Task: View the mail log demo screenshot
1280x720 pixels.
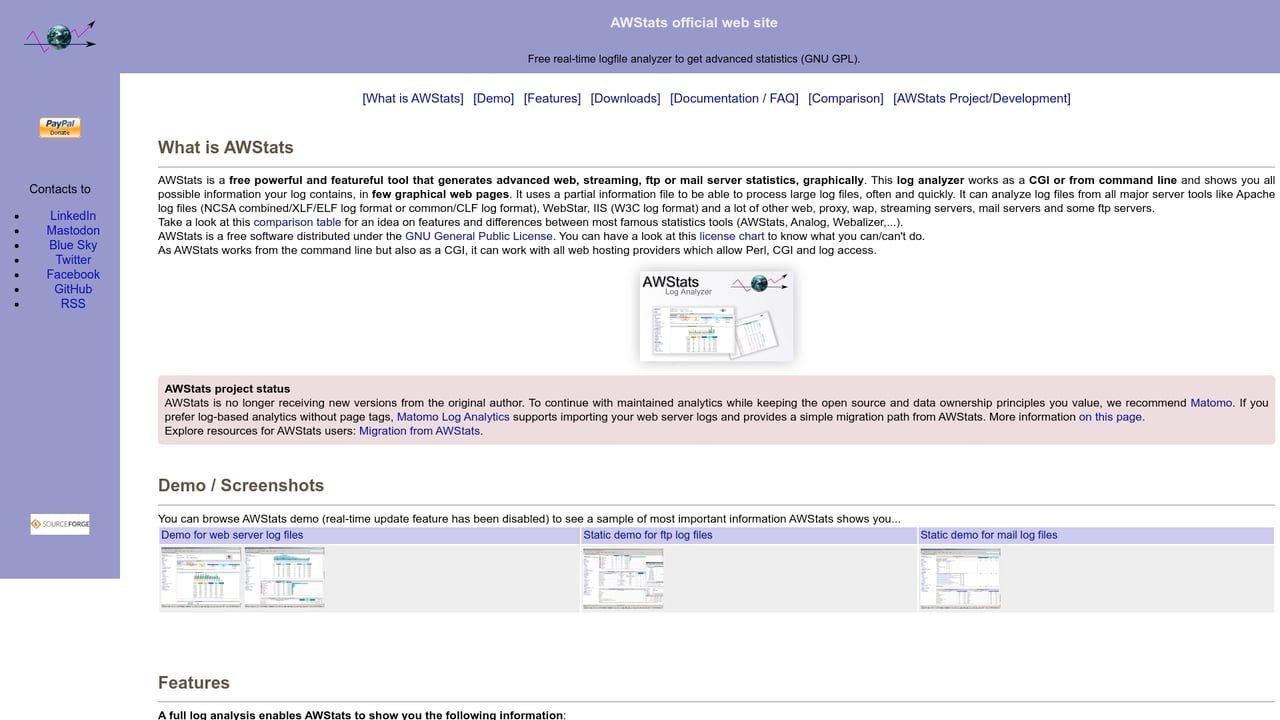Action: coord(959,577)
